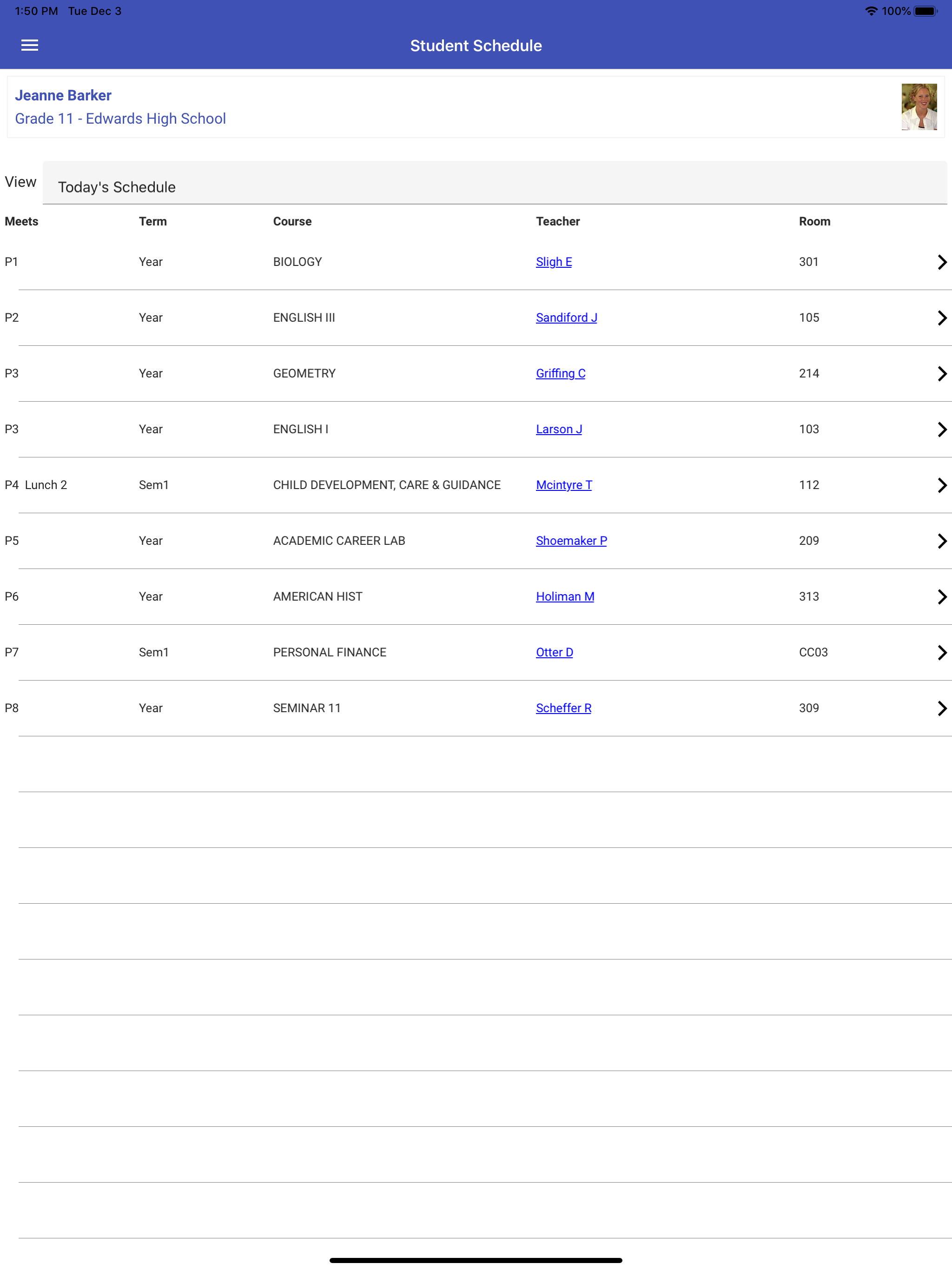Click teacher link Sandiford J
This screenshot has height=1270, width=952.
coord(566,317)
